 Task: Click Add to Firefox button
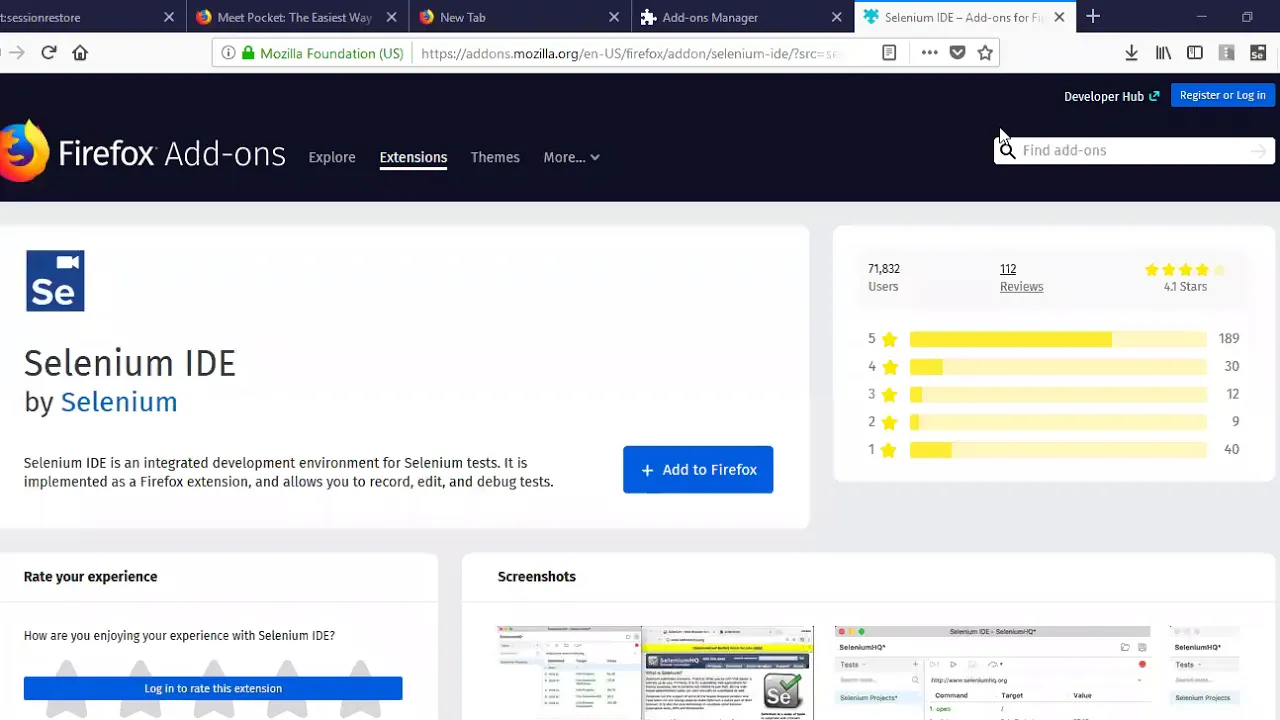[x=698, y=470]
